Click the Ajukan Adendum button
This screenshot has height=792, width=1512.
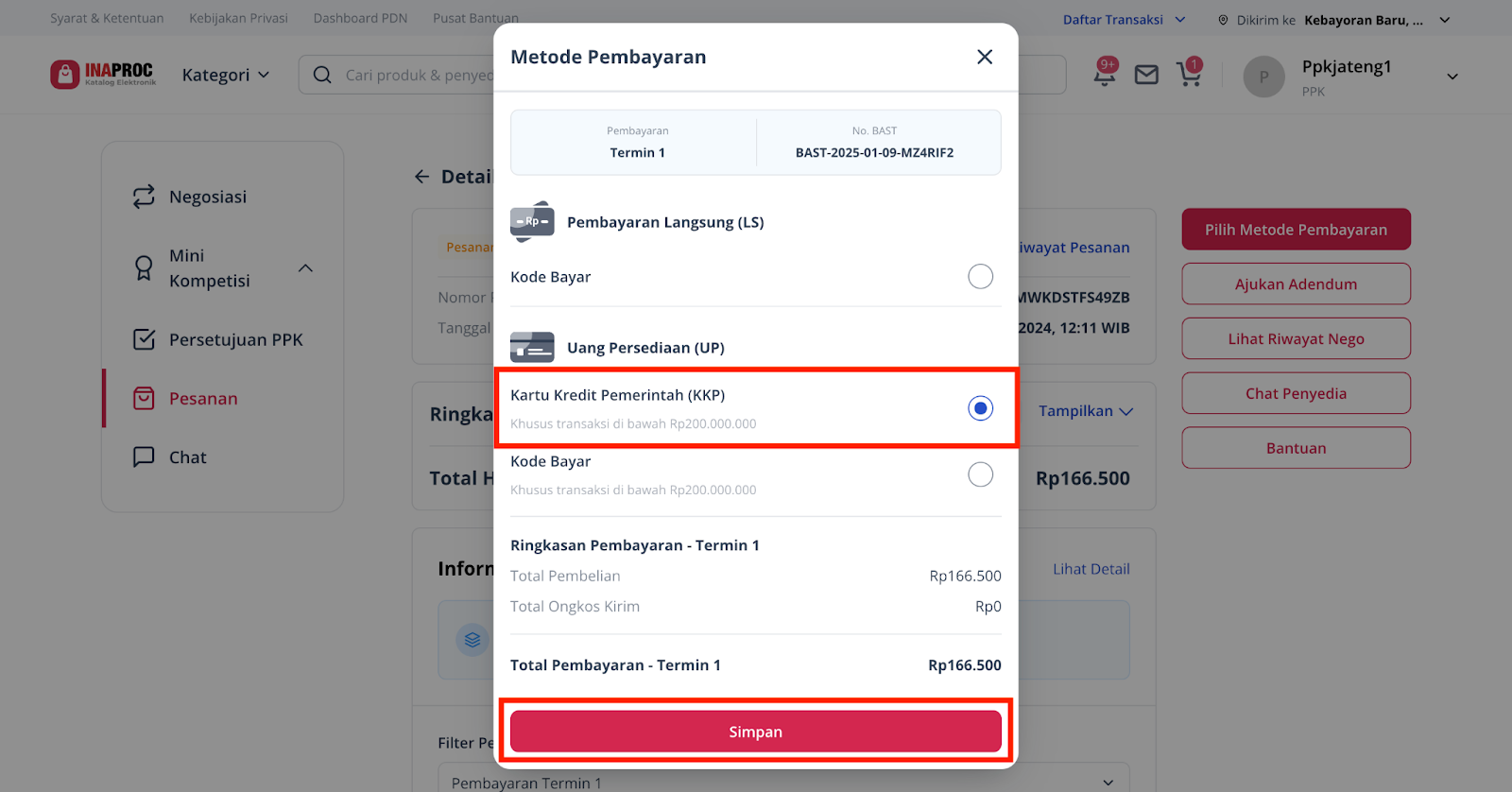point(1296,284)
